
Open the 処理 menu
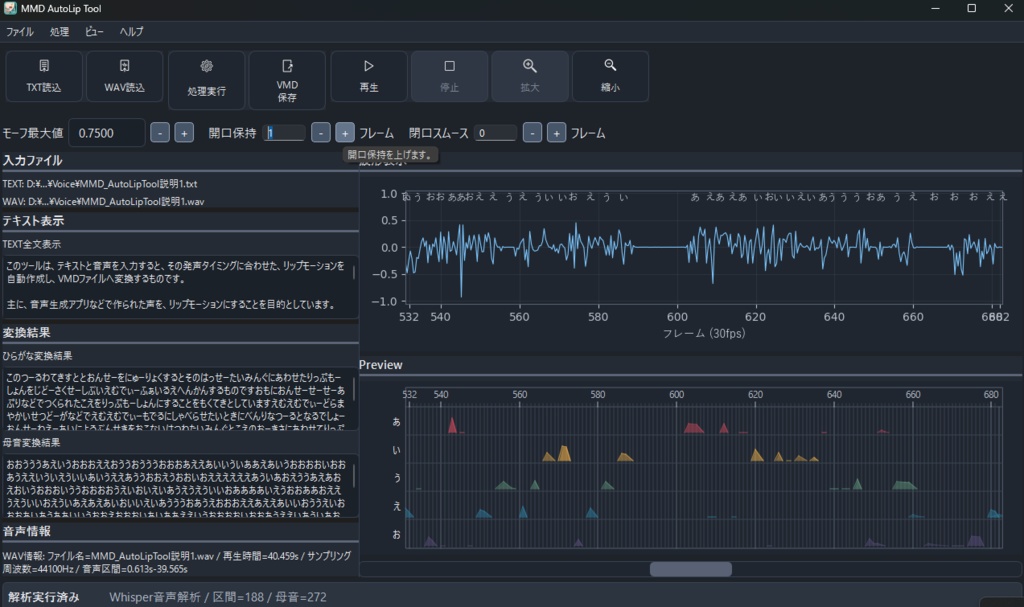click(x=59, y=31)
